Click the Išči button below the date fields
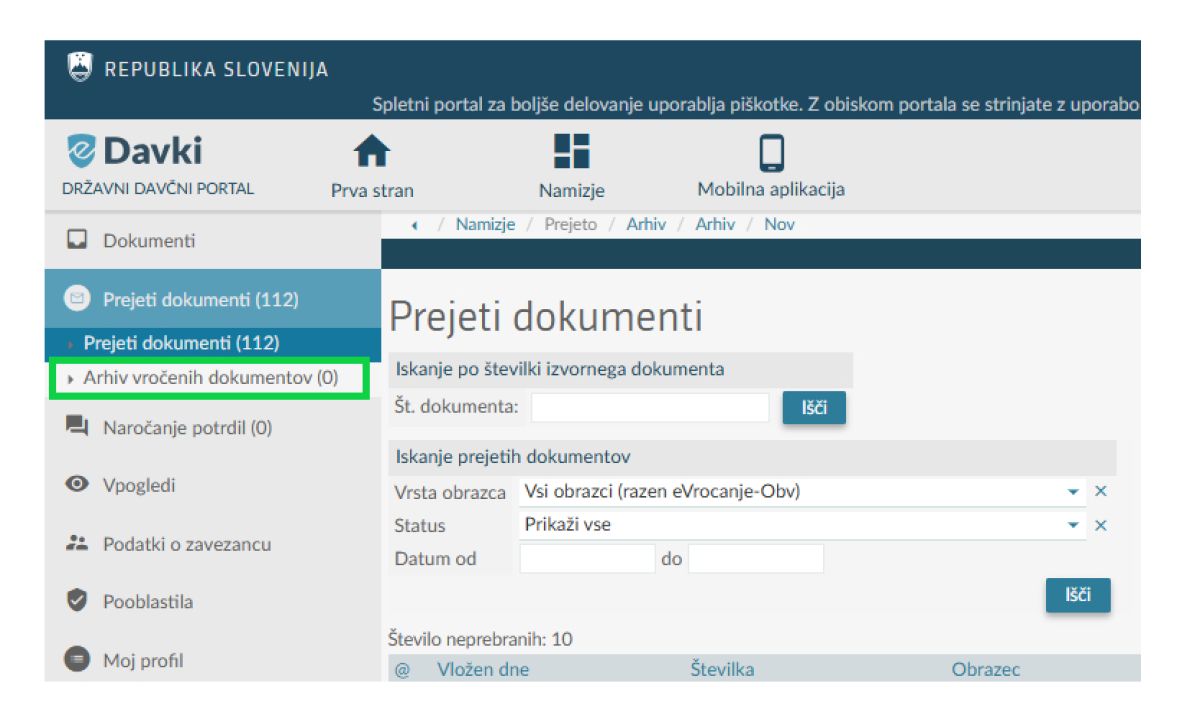 click(1077, 595)
